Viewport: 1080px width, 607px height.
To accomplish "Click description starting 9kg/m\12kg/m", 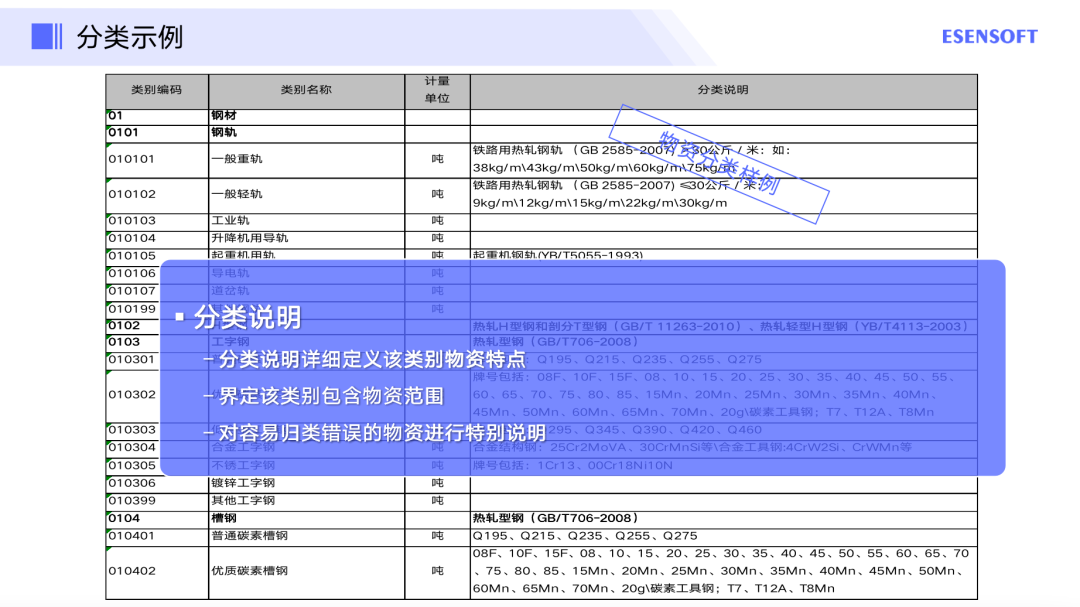I will pos(600,203).
